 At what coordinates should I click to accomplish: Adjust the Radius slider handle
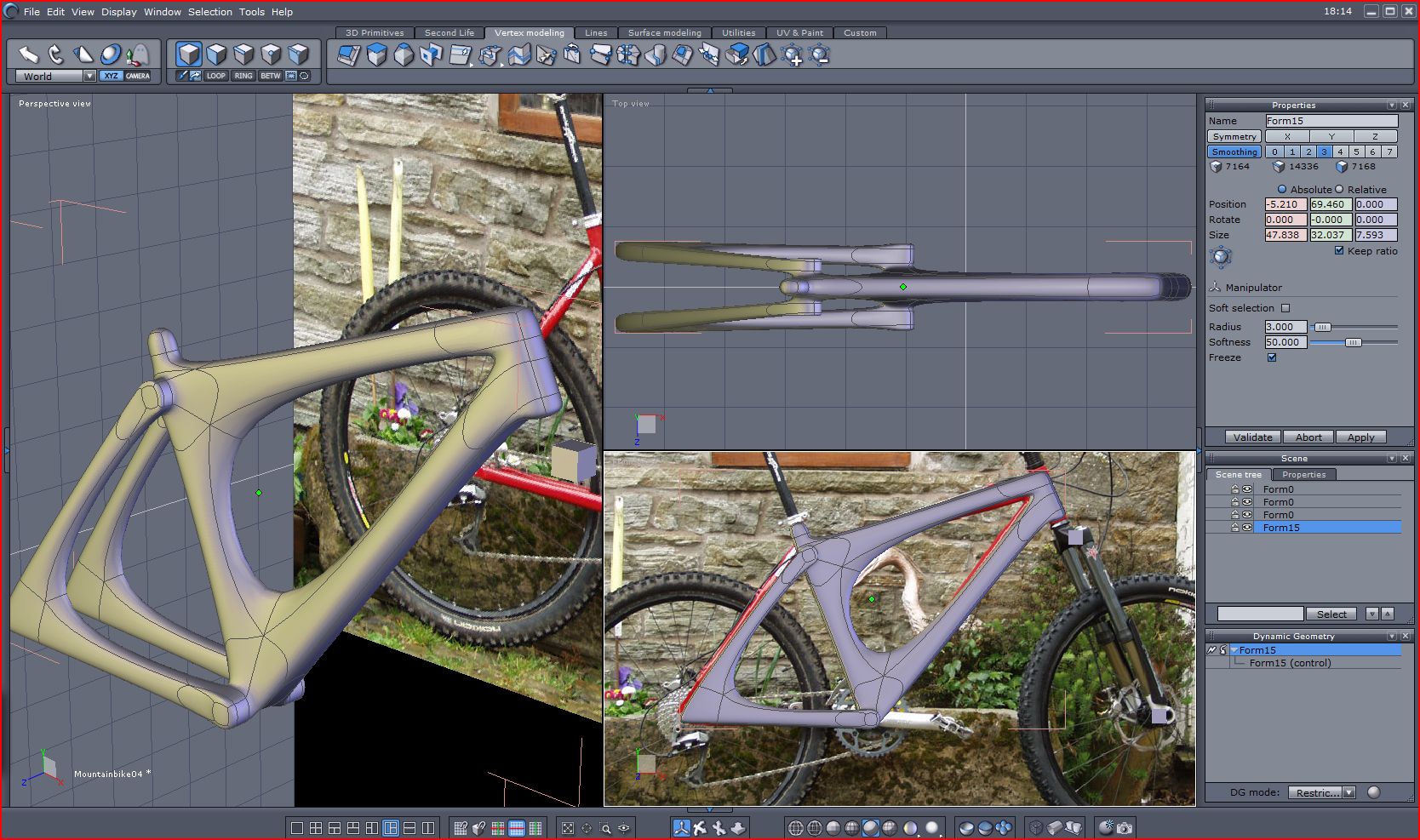(x=1322, y=327)
